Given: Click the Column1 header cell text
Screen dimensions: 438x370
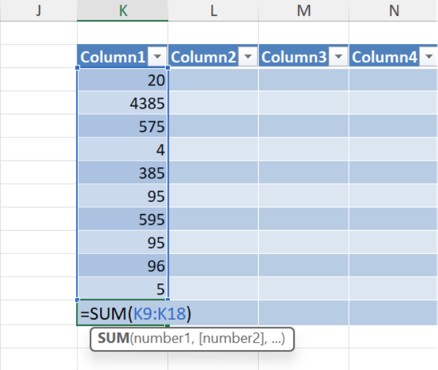Looking at the screenshot, I should (113, 57).
